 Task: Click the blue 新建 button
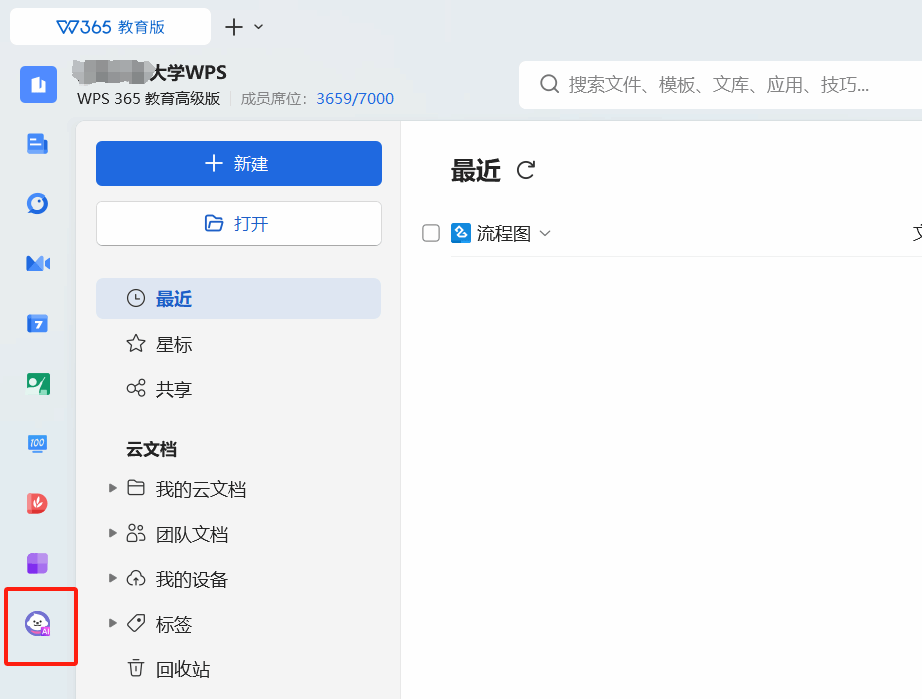point(238,163)
